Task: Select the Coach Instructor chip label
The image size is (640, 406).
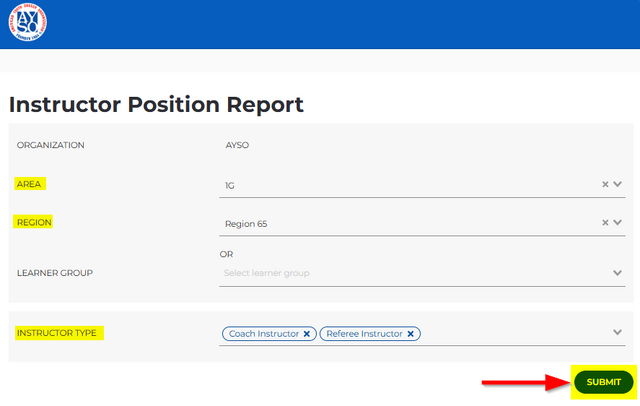Action: click(x=264, y=334)
